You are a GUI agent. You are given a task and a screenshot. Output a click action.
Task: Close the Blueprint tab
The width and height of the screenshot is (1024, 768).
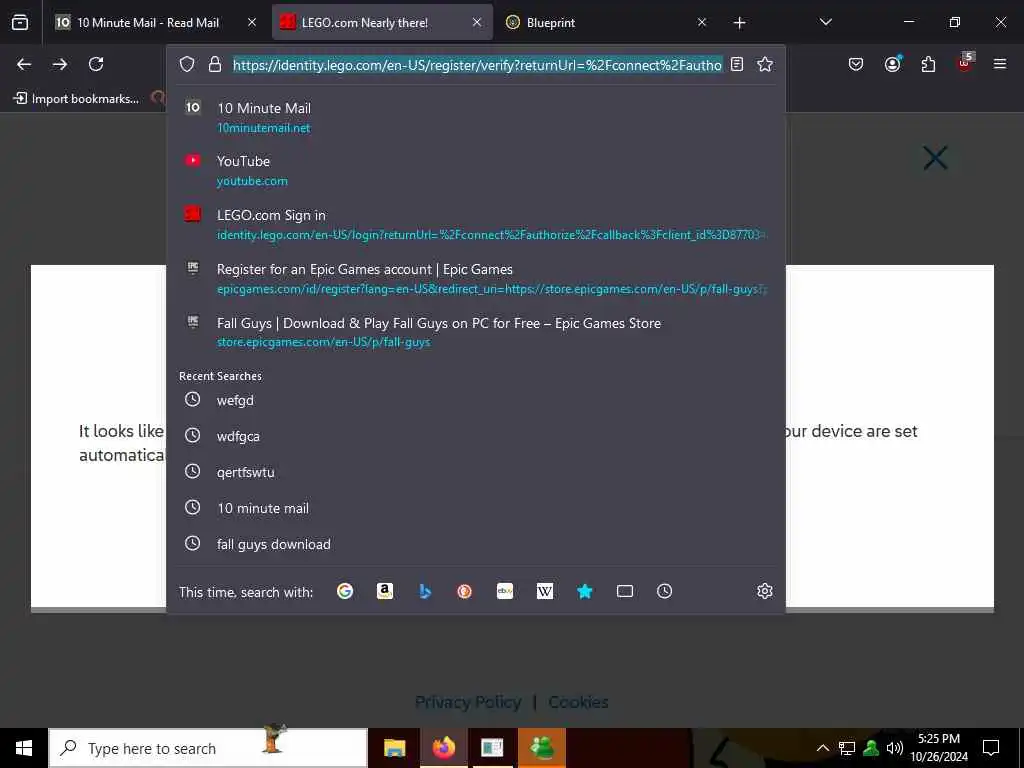pos(701,23)
